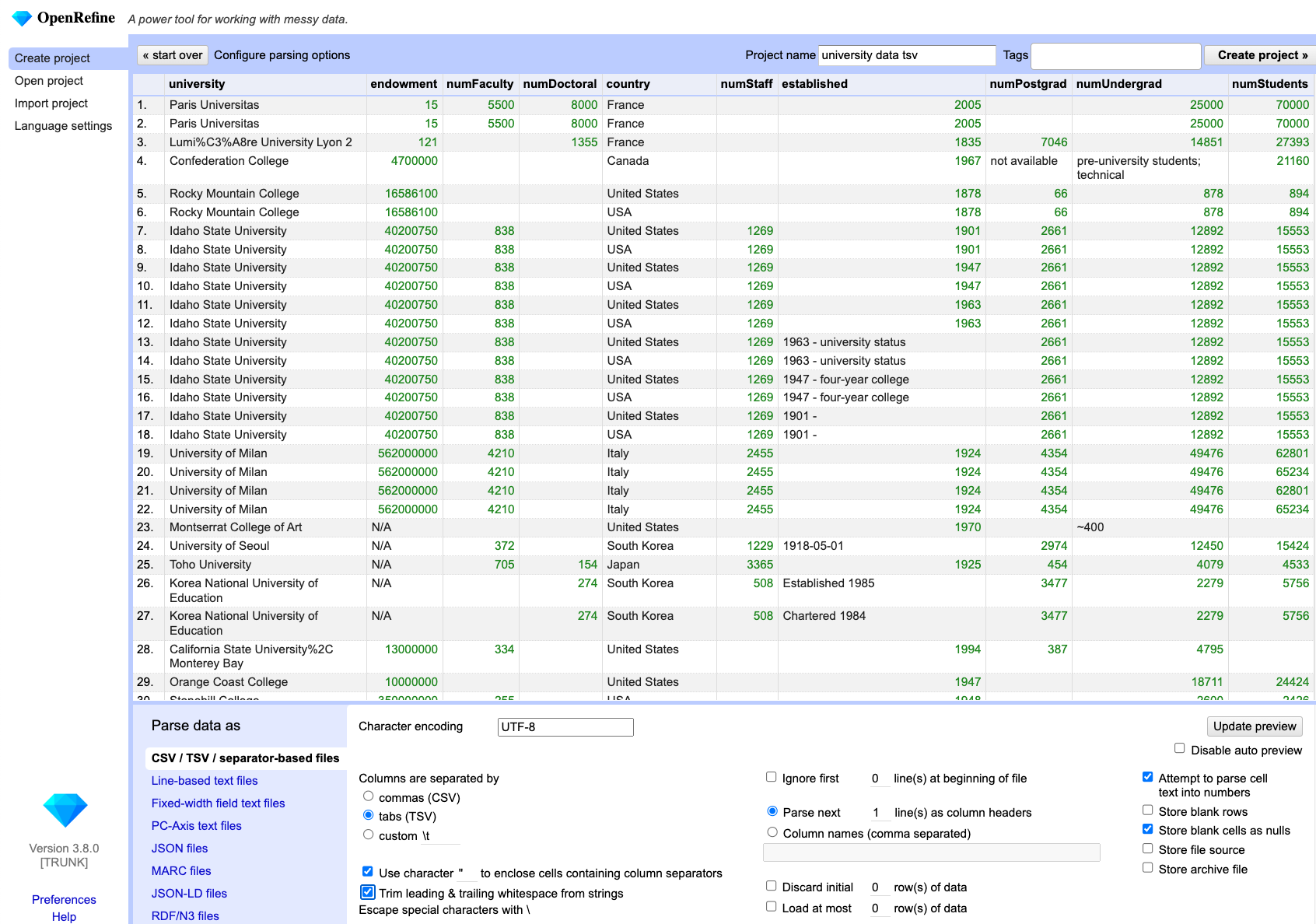Select commas (CSV) separator option
The width and height of the screenshot is (1316, 924).
pos(368,796)
